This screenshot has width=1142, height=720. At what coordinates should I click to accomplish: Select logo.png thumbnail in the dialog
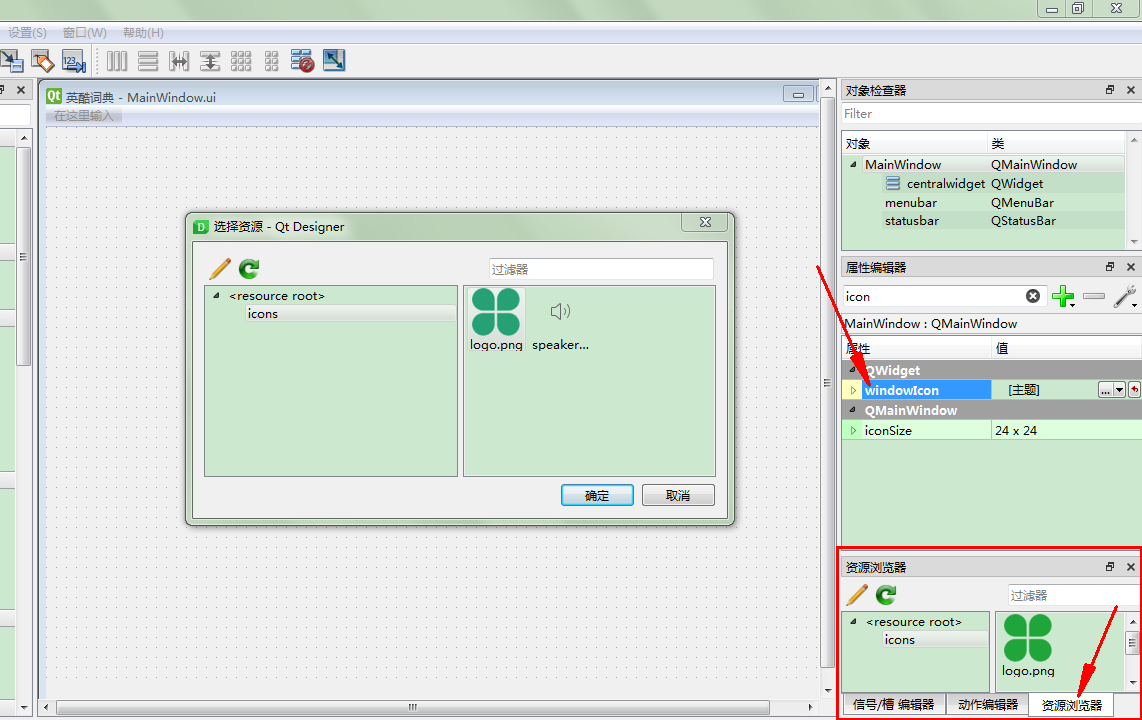click(496, 320)
